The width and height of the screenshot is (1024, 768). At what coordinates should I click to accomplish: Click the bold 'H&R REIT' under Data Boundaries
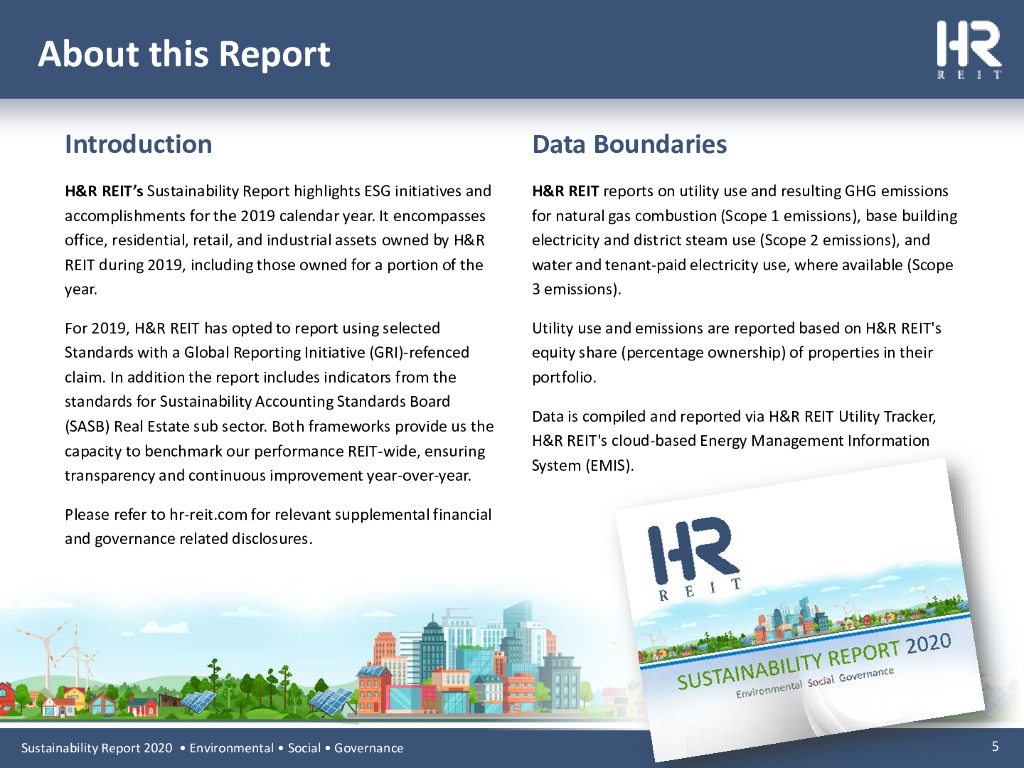(x=565, y=190)
